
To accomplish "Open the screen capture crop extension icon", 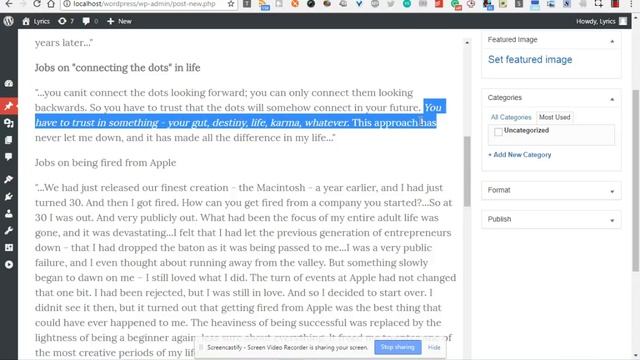I will tap(598, 4).
